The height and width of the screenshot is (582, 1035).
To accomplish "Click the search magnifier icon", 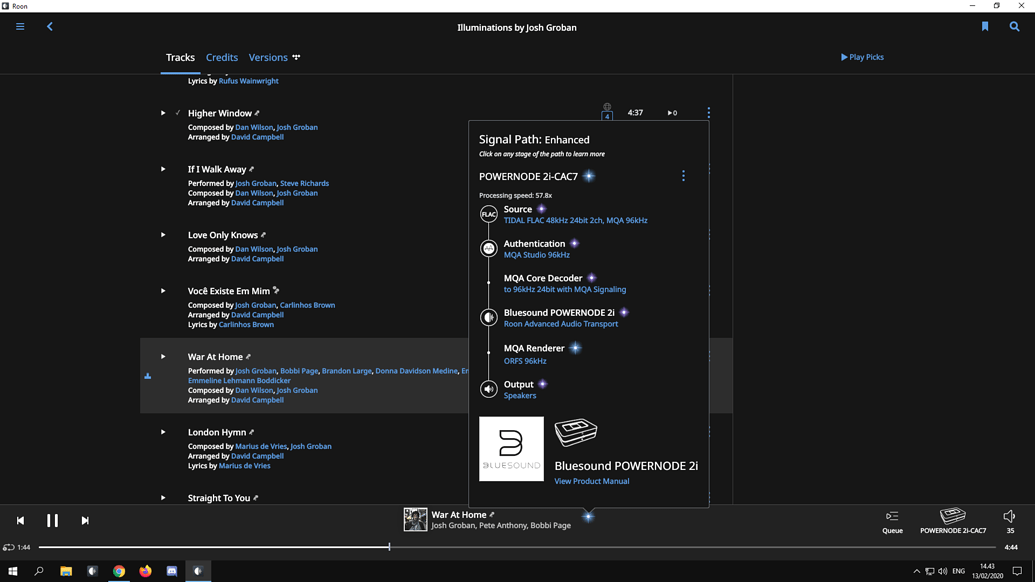I will pos(1014,27).
